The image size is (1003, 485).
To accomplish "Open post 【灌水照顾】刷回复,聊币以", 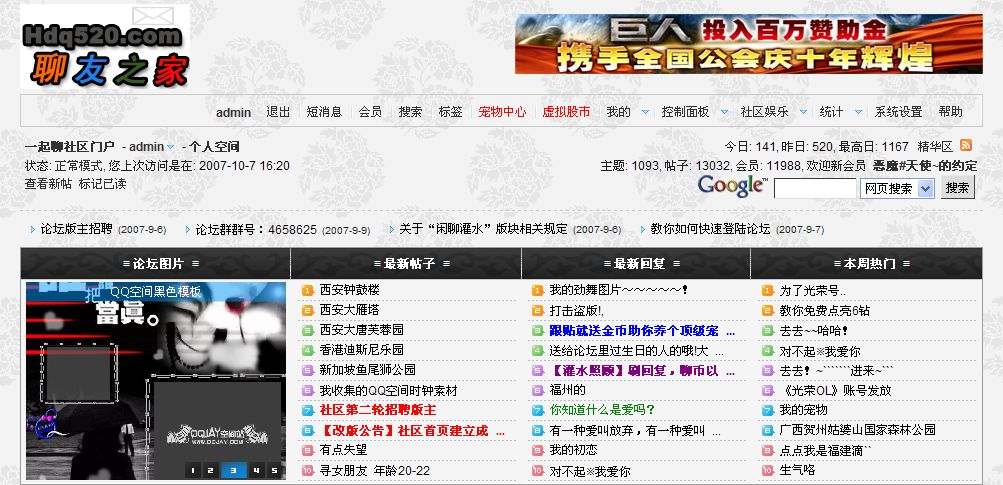I will (642, 370).
